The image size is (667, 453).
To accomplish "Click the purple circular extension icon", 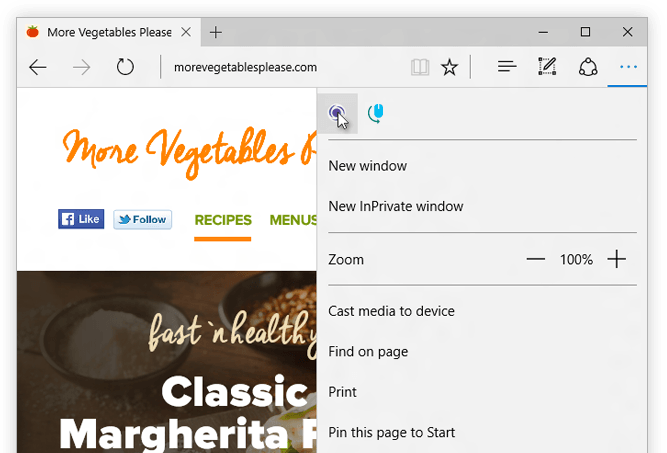I will [338, 114].
